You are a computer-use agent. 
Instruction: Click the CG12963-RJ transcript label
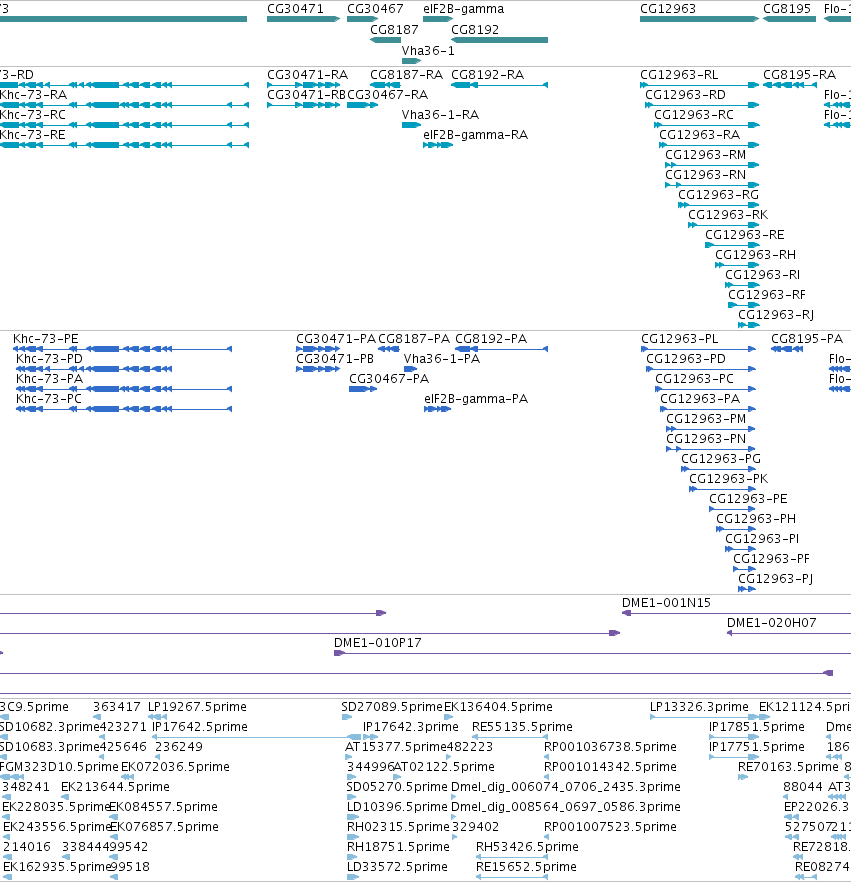pos(776,315)
